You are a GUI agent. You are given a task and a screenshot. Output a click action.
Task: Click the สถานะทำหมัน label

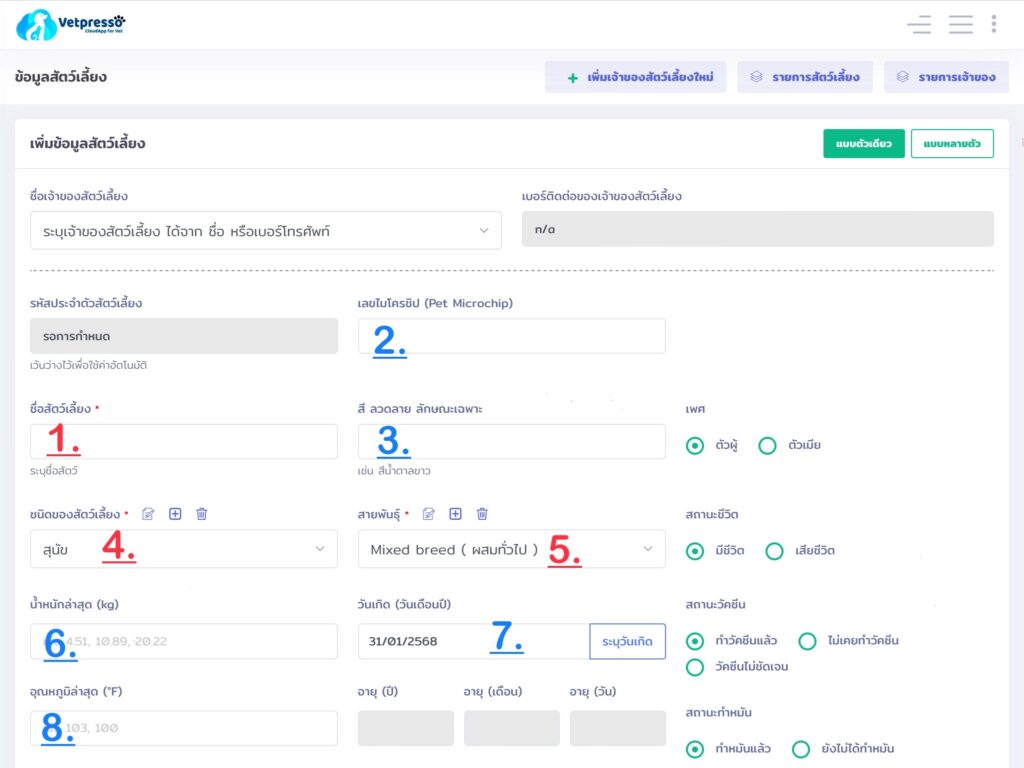[718, 712]
